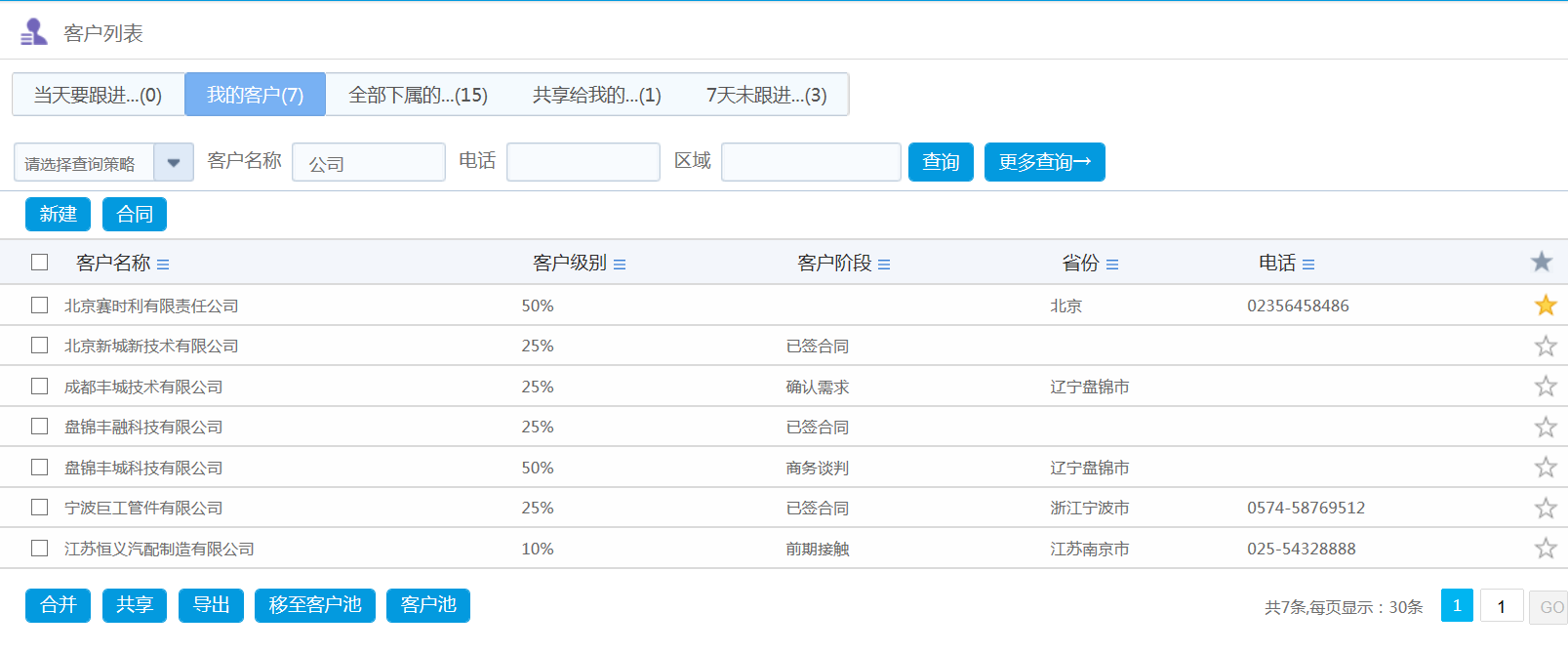Image resolution: width=1568 pixels, height=653 pixels.
Task: Open 客户级别 column menu icon
Action: pyautogui.click(x=620, y=265)
